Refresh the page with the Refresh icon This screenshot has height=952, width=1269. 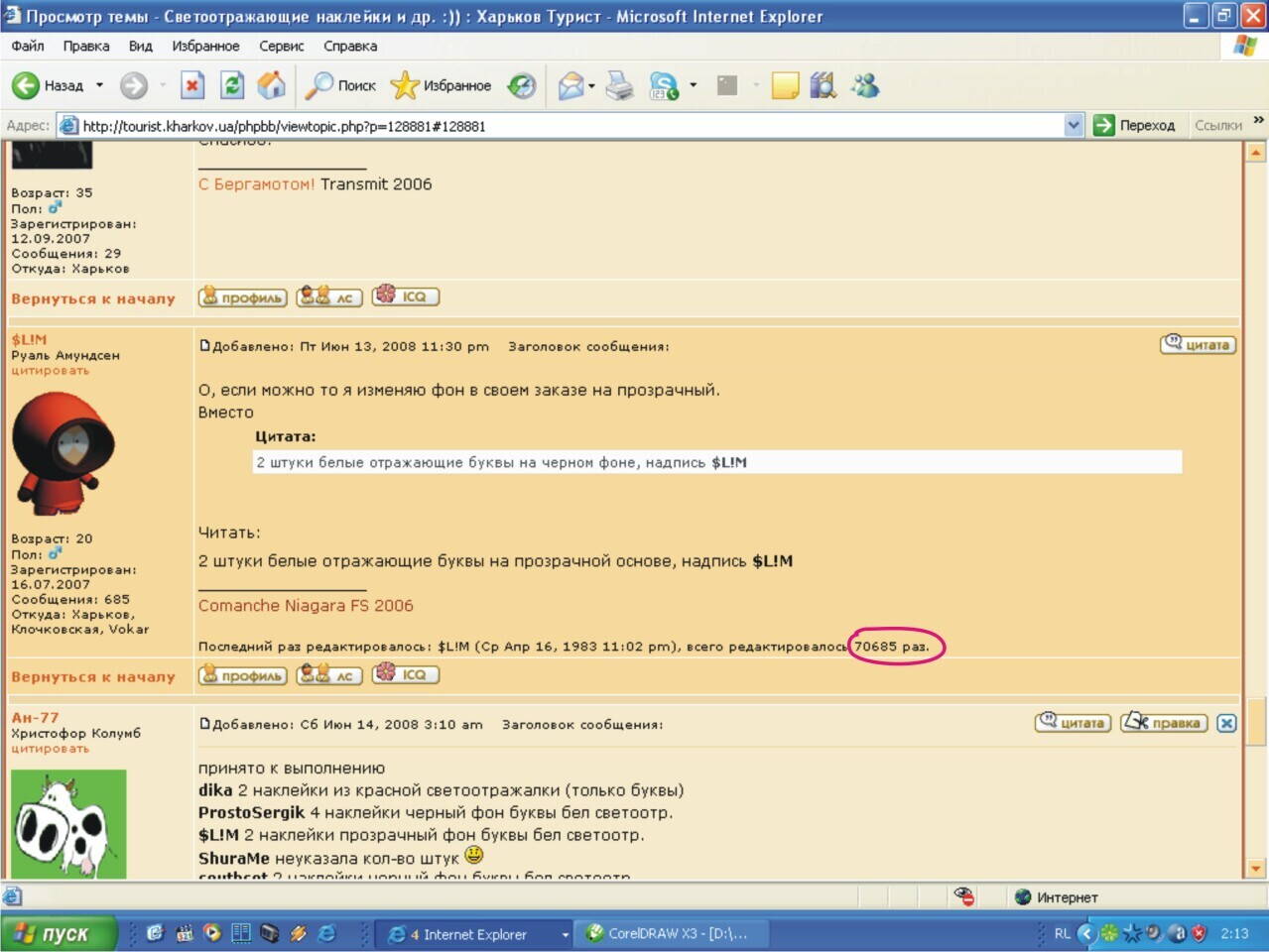point(231,86)
